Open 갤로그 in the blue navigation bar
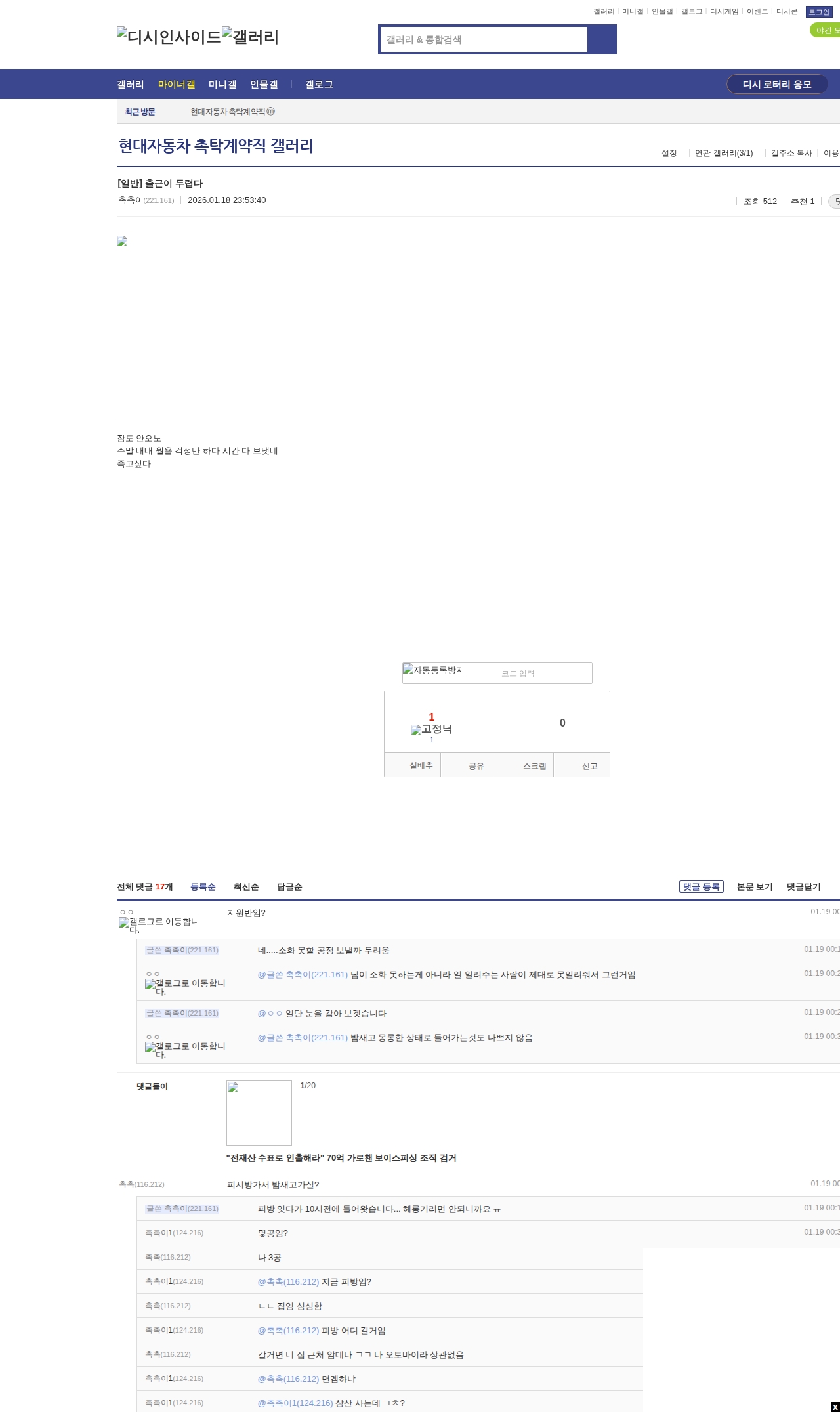 click(319, 85)
